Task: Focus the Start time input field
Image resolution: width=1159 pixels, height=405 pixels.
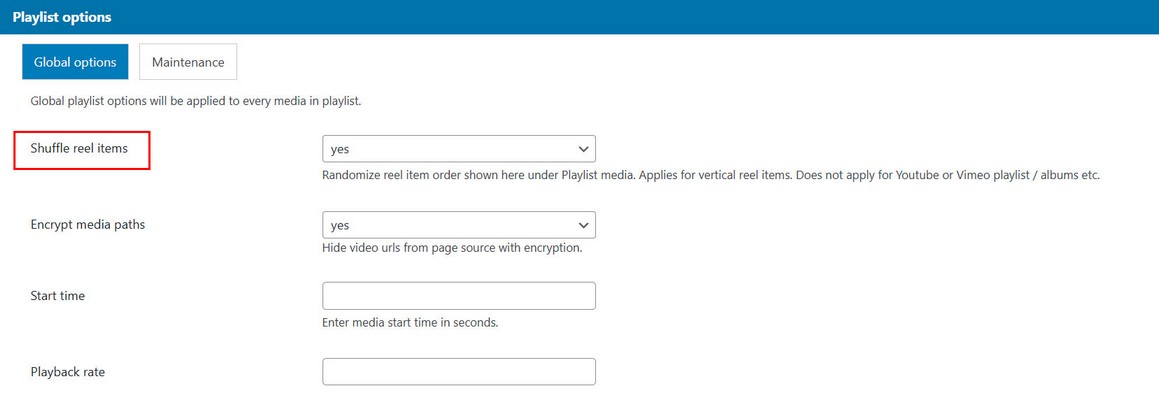Action: coord(458,296)
